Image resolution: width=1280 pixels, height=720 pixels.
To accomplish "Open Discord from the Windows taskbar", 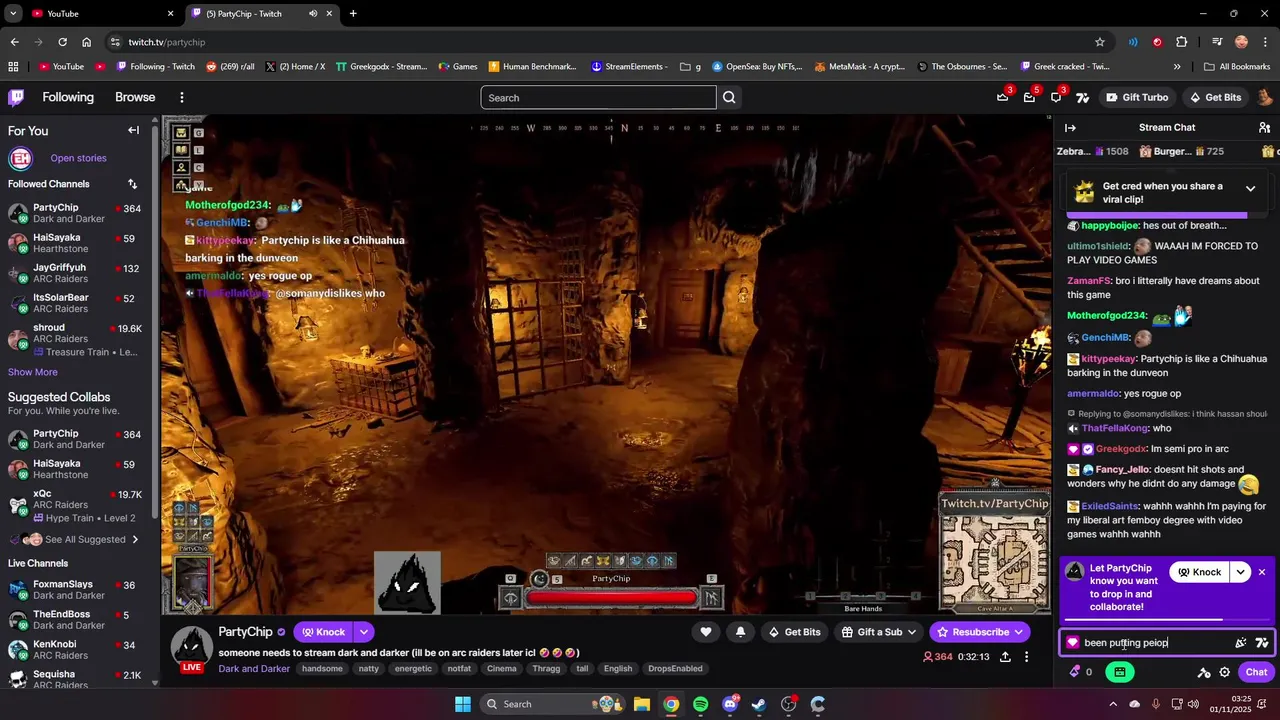I will click(730, 704).
